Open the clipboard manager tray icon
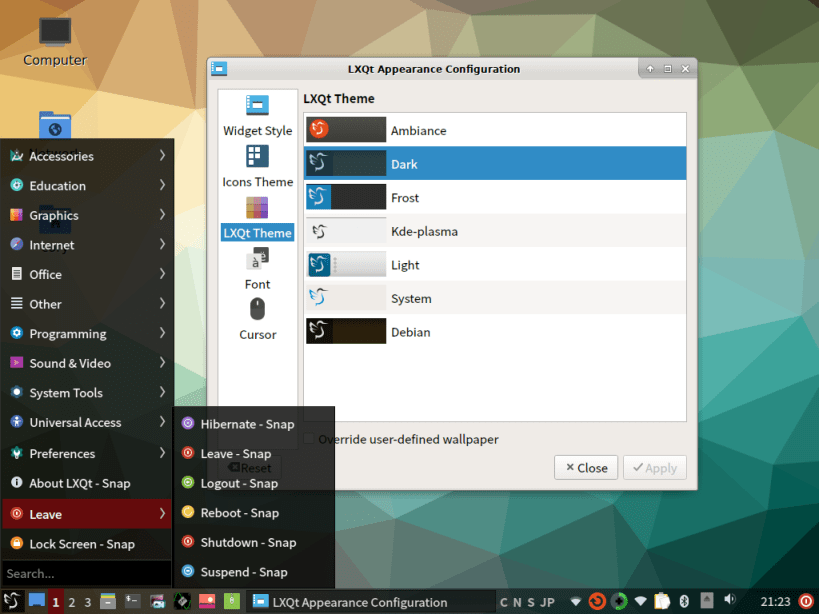819x614 pixels. click(x=662, y=601)
